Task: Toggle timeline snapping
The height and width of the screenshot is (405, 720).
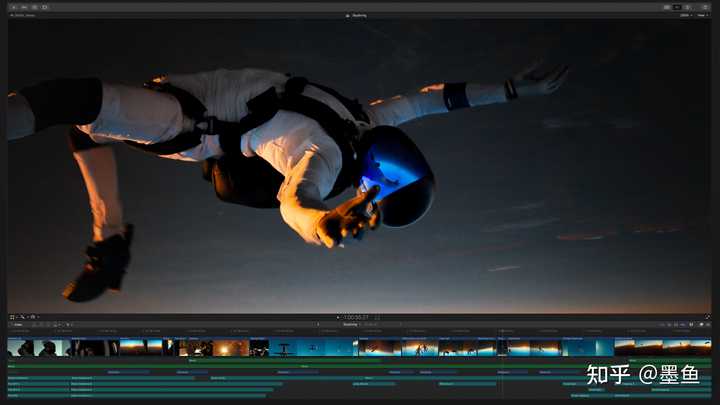Action: pos(683,325)
